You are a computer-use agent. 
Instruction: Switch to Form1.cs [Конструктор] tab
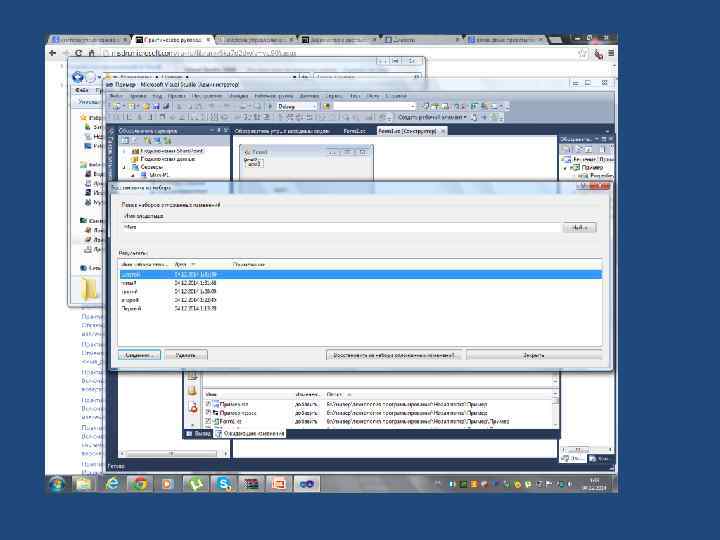click(x=412, y=131)
